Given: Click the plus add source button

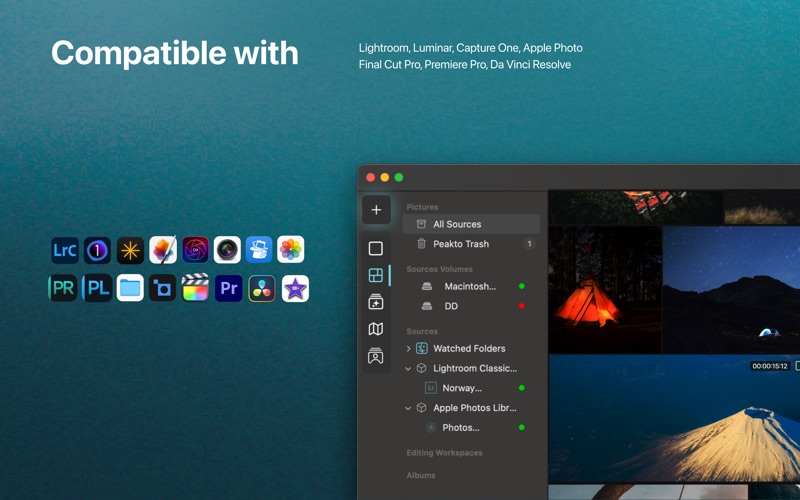Looking at the screenshot, I should click(x=376, y=210).
